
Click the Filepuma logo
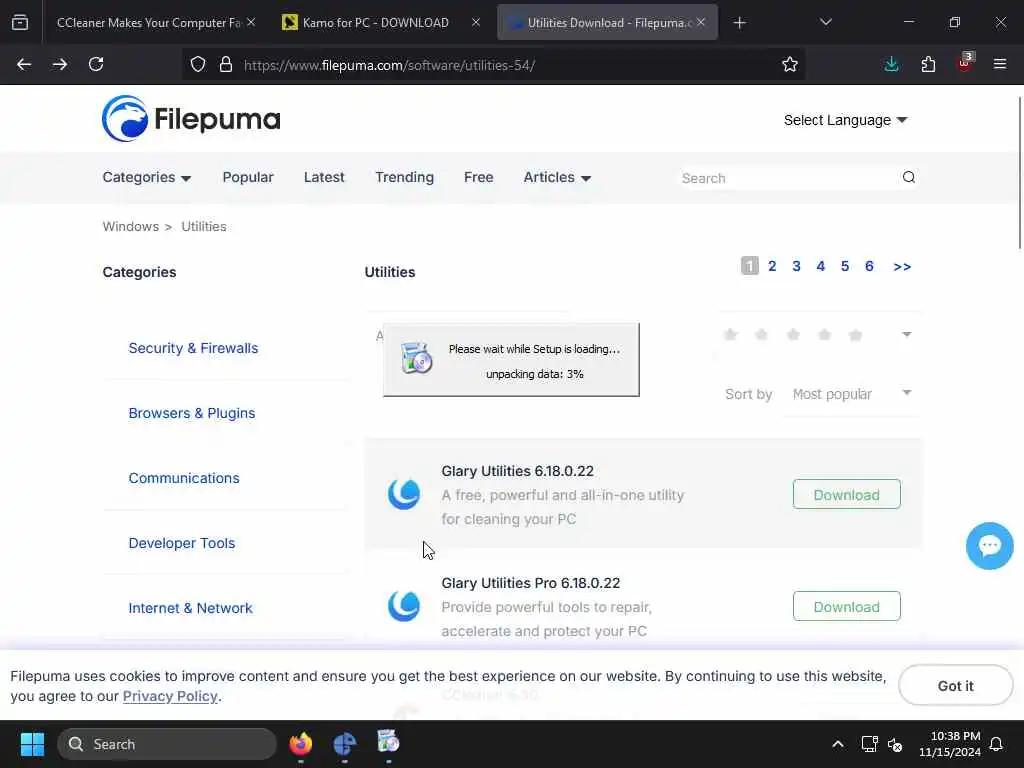tap(191, 119)
